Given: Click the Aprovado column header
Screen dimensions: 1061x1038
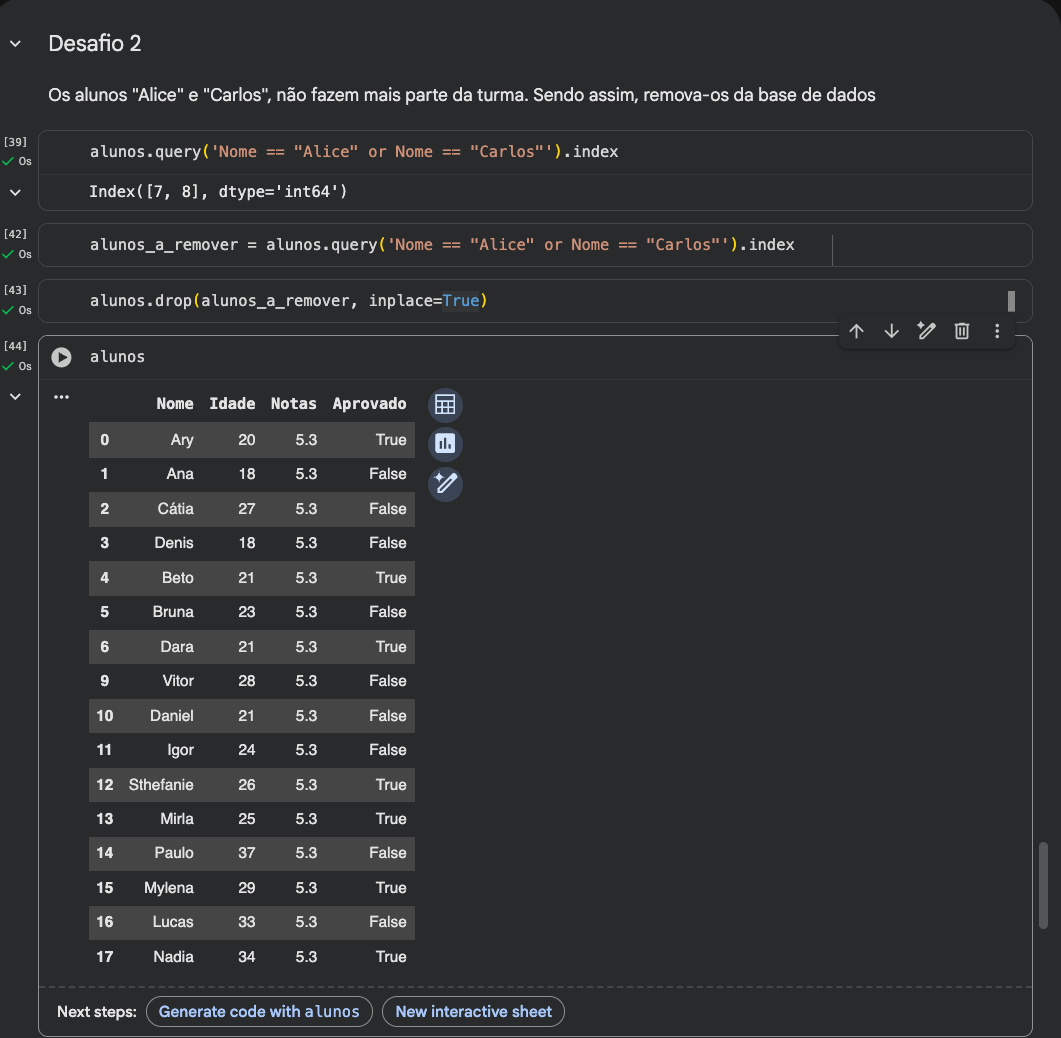Looking at the screenshot, I should [369, 404].
